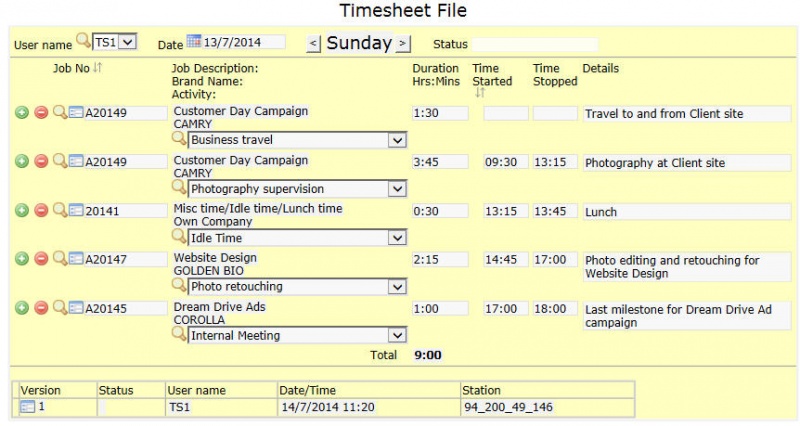Viewport: 800px width, 426px height.
Task: Click details field 'Last milestone for Dream Drive Ad'
Action: coord(687,316)
